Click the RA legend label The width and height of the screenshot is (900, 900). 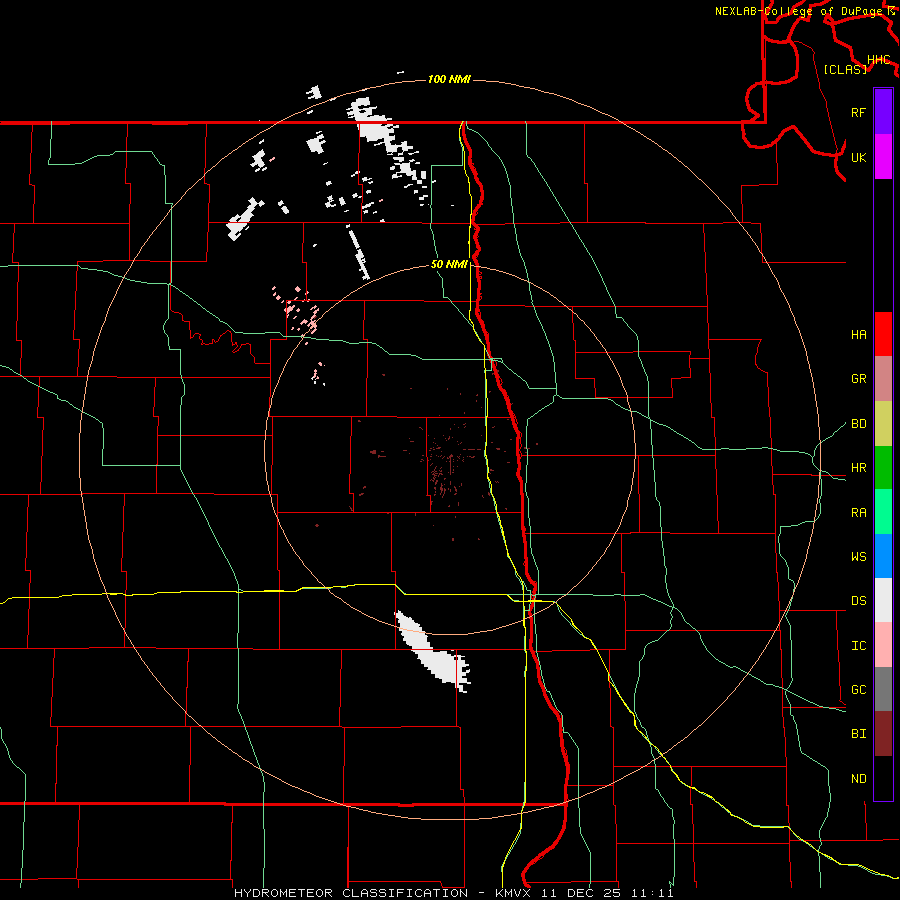tap(858, 513)
